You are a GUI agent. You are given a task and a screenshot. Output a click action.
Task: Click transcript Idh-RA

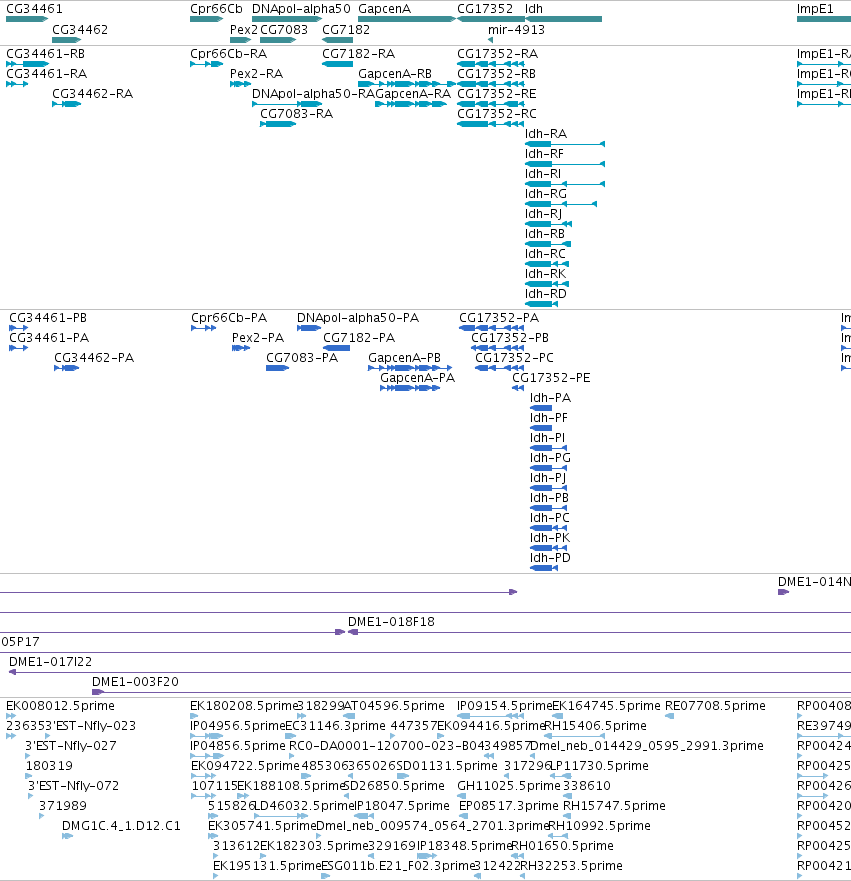tap(565, 144)
